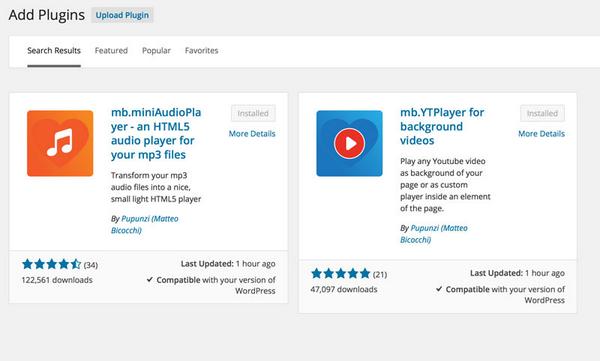Open the mb.YTPlayer for background videos title
600x361 pixels.
click(x=442, y=126)
